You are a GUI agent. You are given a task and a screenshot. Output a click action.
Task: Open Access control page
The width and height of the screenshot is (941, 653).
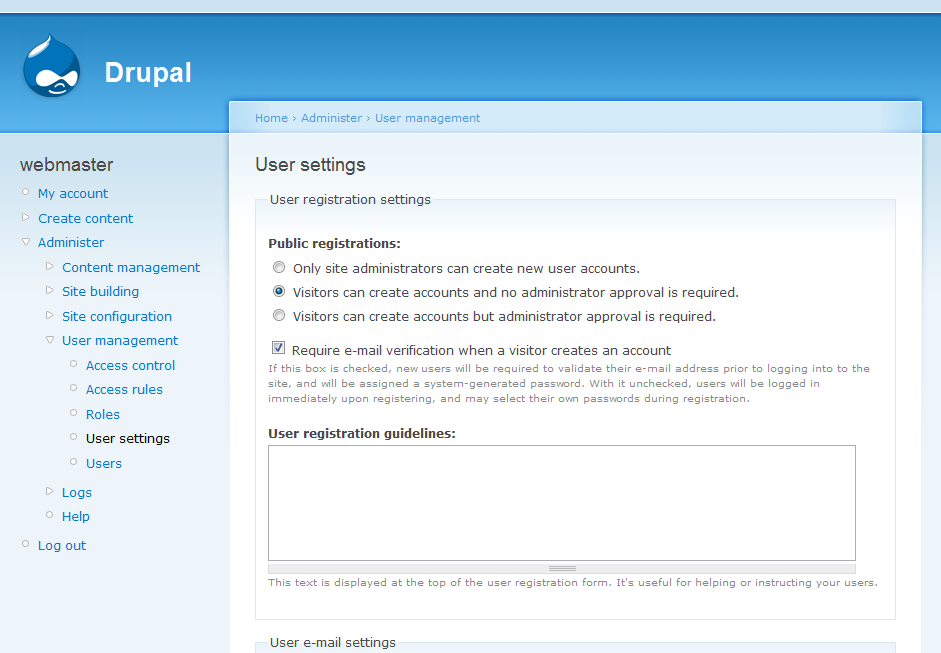[x=130, y=366]
